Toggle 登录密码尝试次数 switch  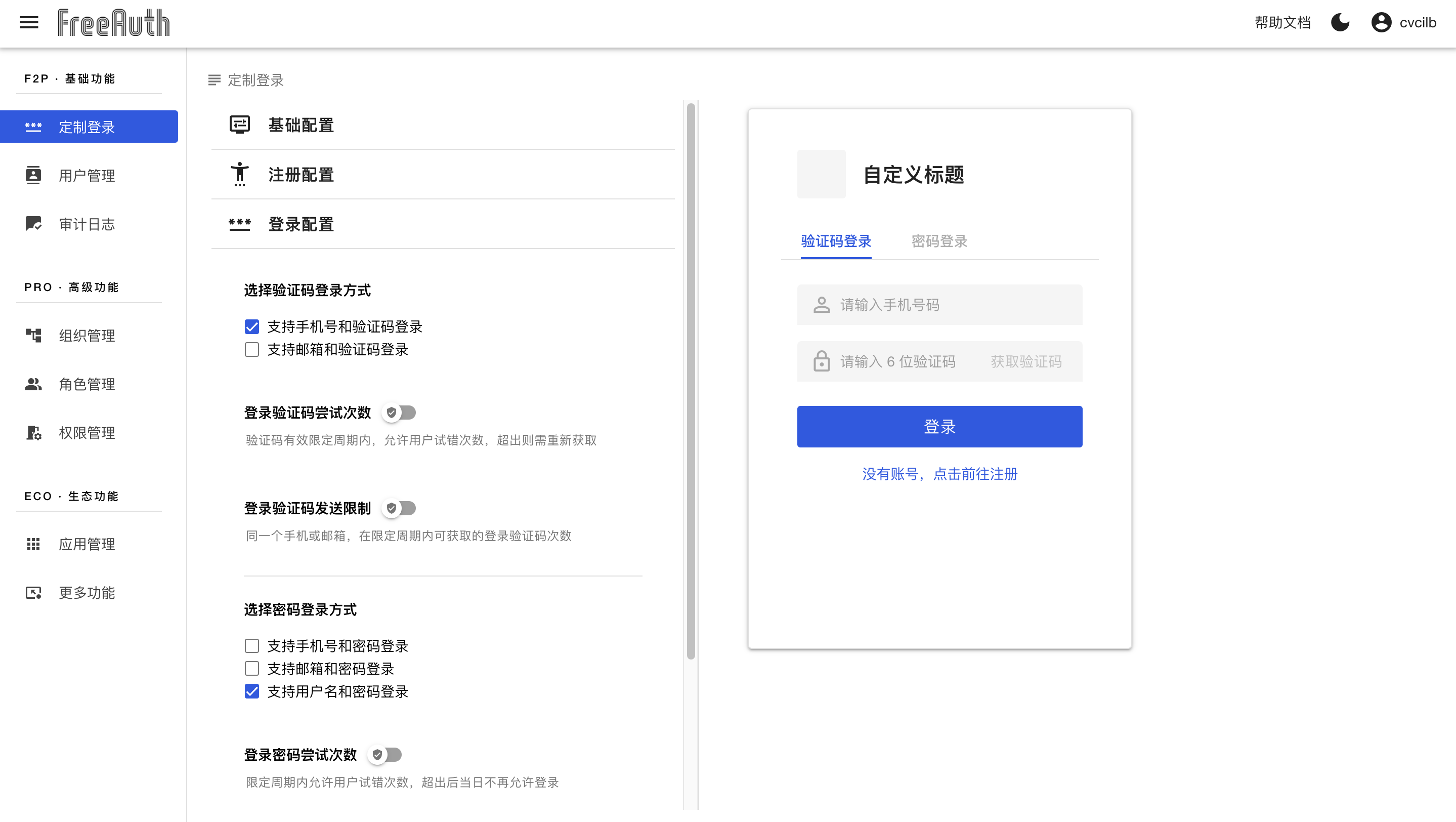385,755
